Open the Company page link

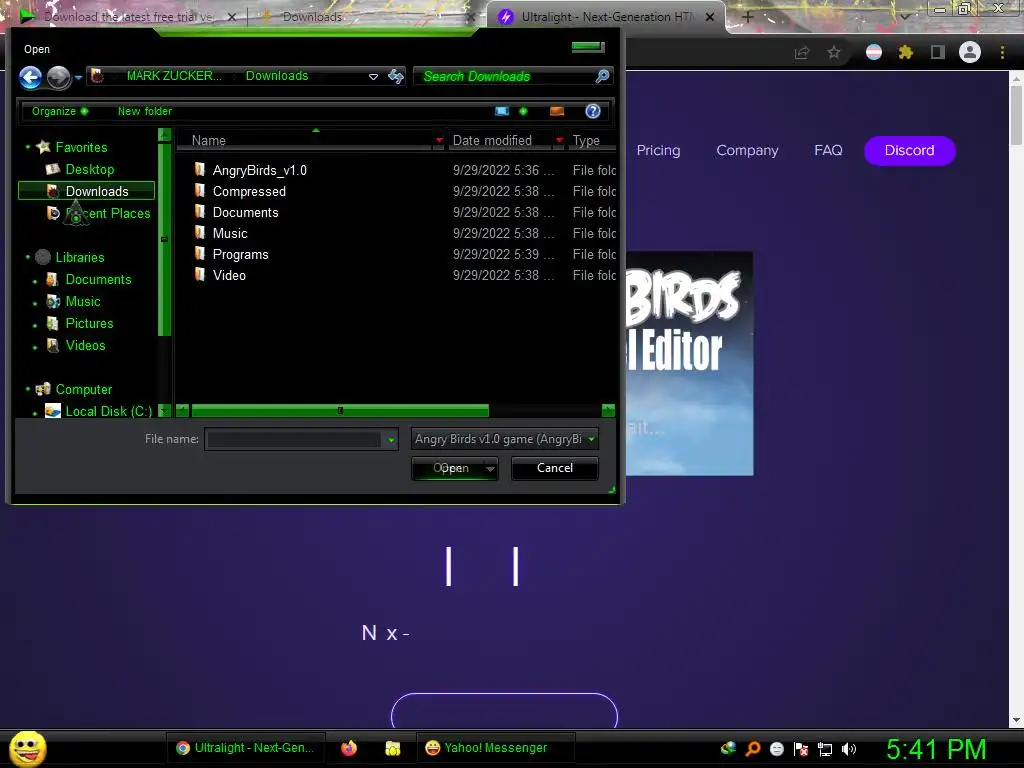(747, 150)
